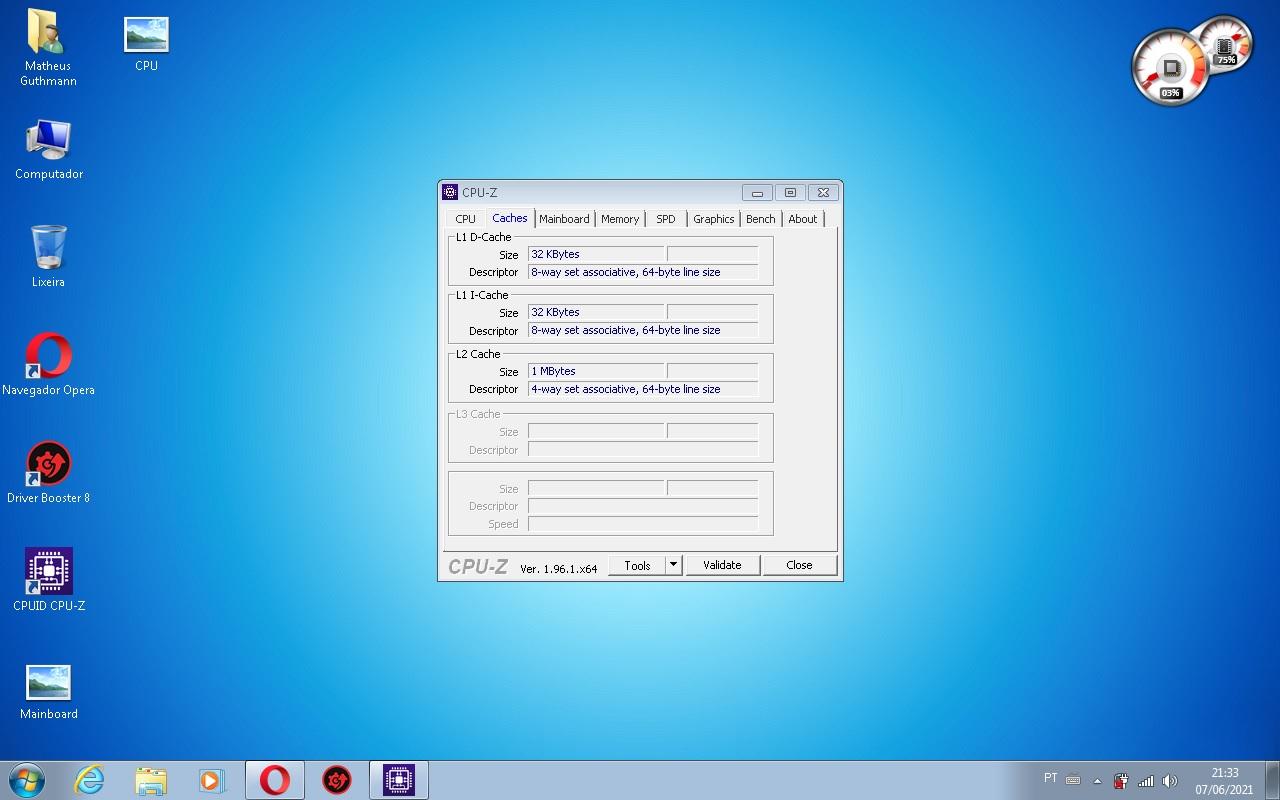This screenshot has height=800, width=1280.
Task: Show hidden tray icons arrow
Action: tap(1097, 781)
